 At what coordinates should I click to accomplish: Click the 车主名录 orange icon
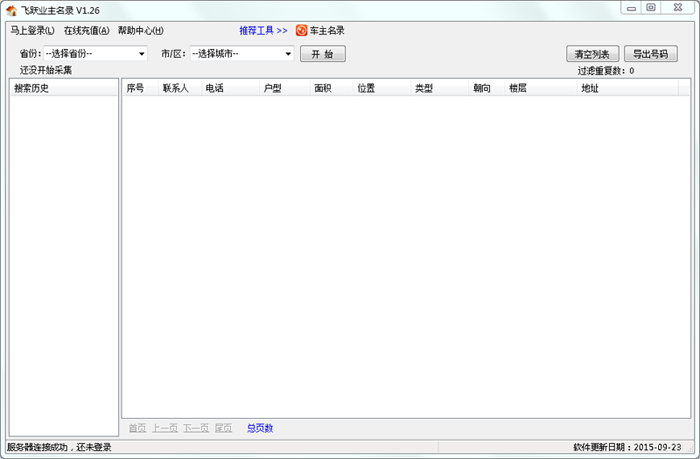pyautogui.click(x=301, y=30)
